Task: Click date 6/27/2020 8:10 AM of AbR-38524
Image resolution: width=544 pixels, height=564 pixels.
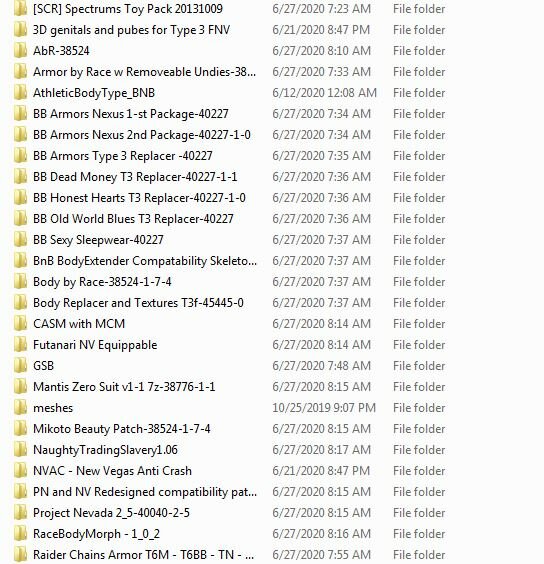Action: 321,51
